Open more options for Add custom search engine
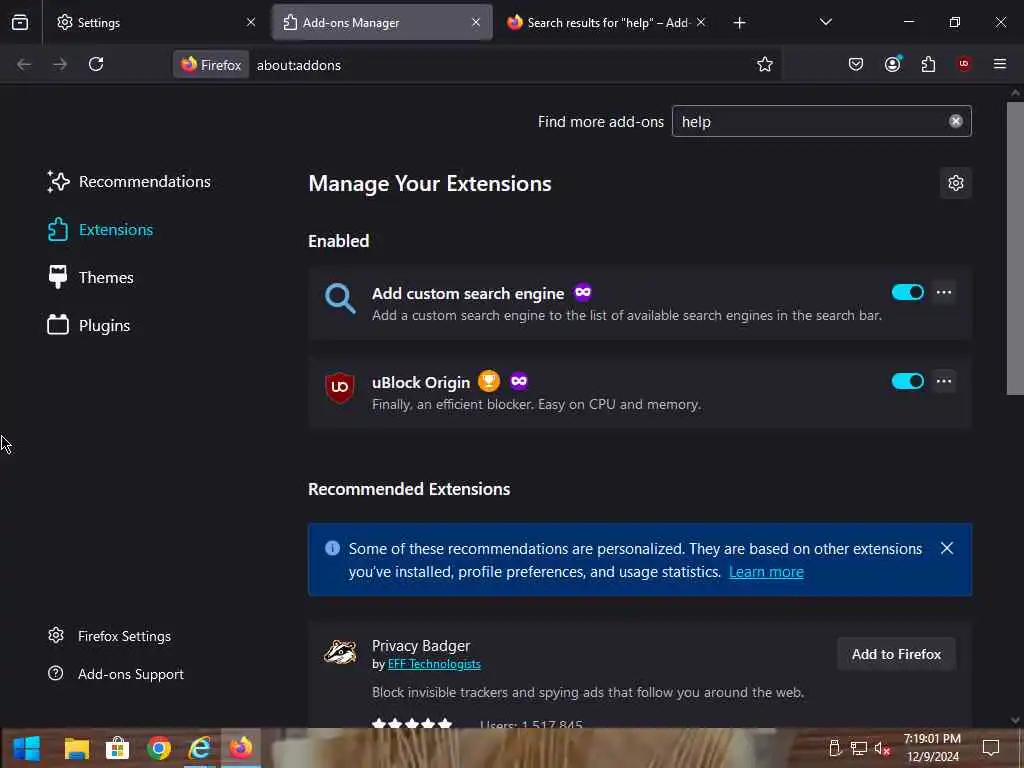Image resolution: width=1024 pixels, height=768 pixels. click(944, 293)
